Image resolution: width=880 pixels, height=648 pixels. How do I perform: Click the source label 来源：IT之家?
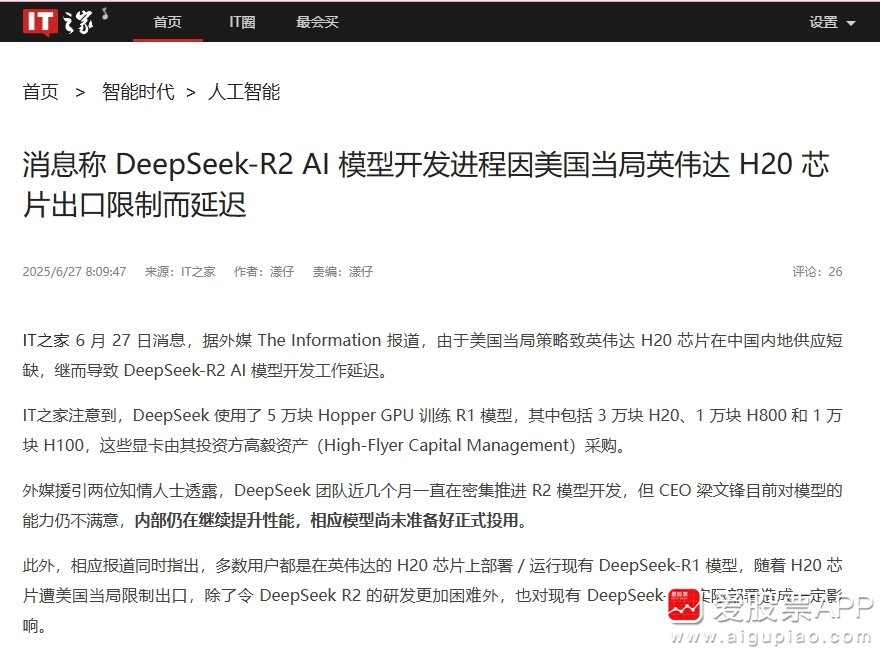pos(180,272)
